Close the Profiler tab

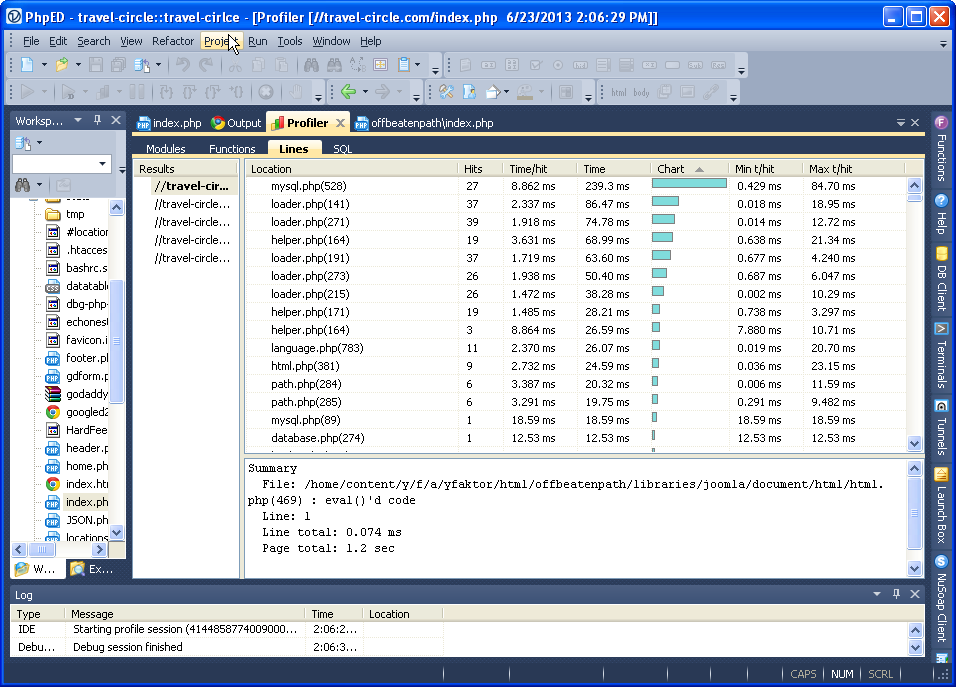pyautogui.click(x=340, y=123)
